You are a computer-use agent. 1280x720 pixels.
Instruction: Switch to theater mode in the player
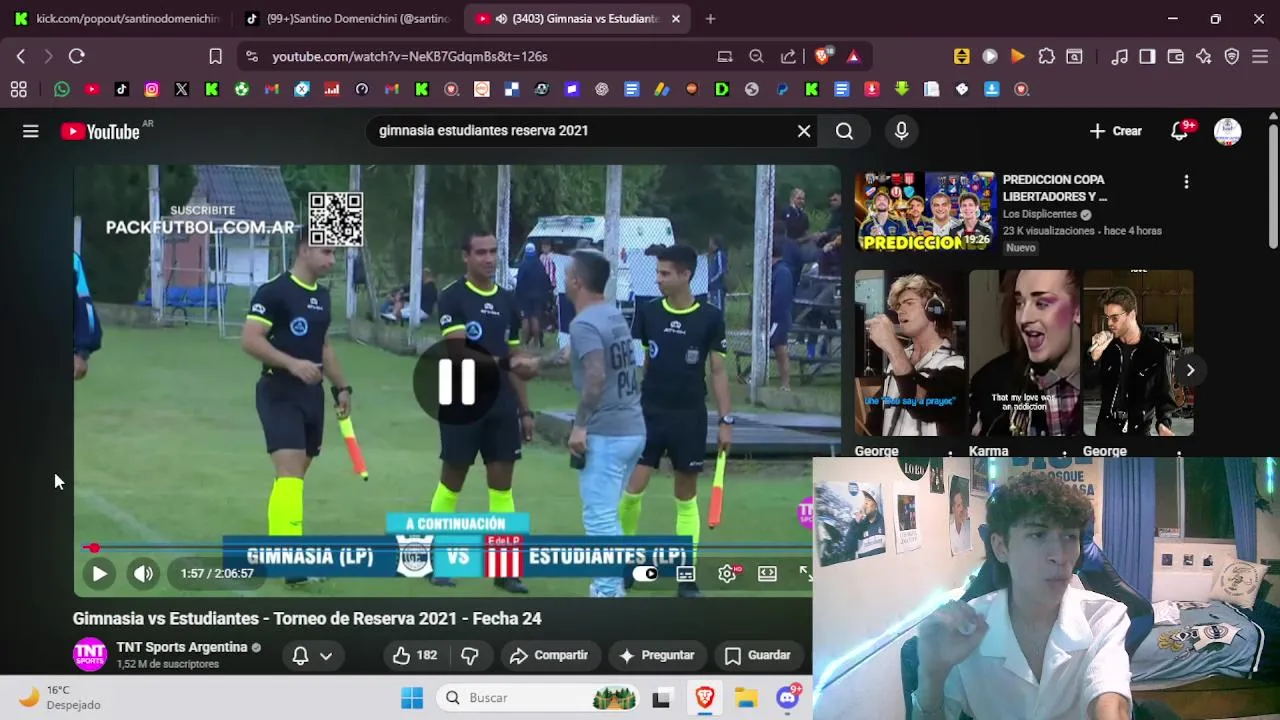click(767, 573)
